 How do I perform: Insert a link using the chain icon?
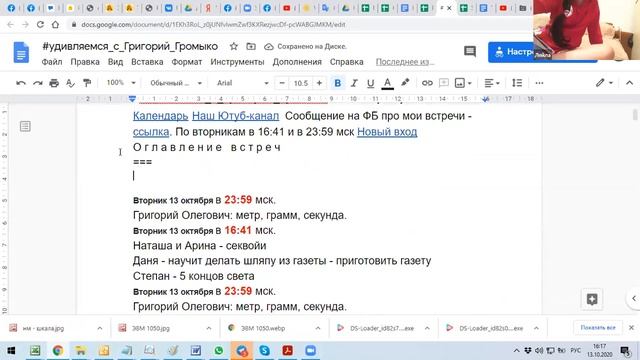pyautogui.click(x=427, y=83)
